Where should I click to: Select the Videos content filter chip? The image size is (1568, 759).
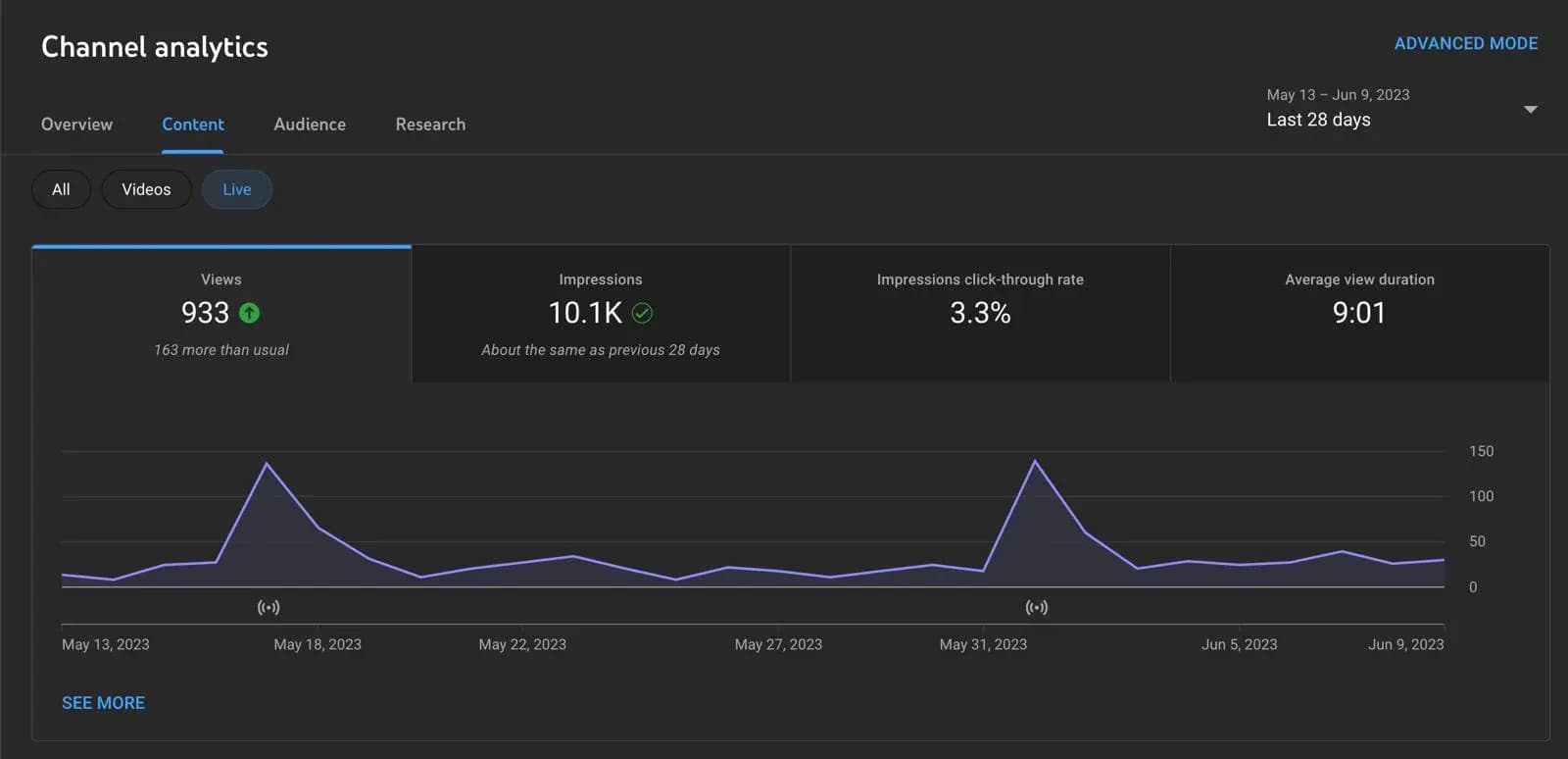coord(146,189)
